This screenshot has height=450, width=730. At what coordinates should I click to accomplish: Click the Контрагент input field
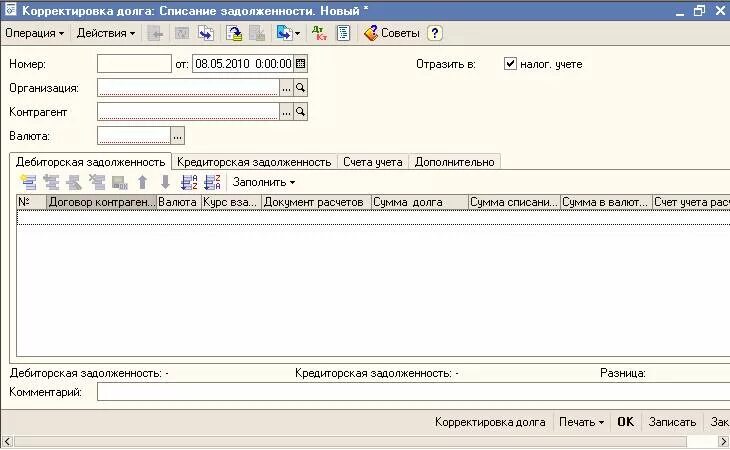click(x=188, y=112)
